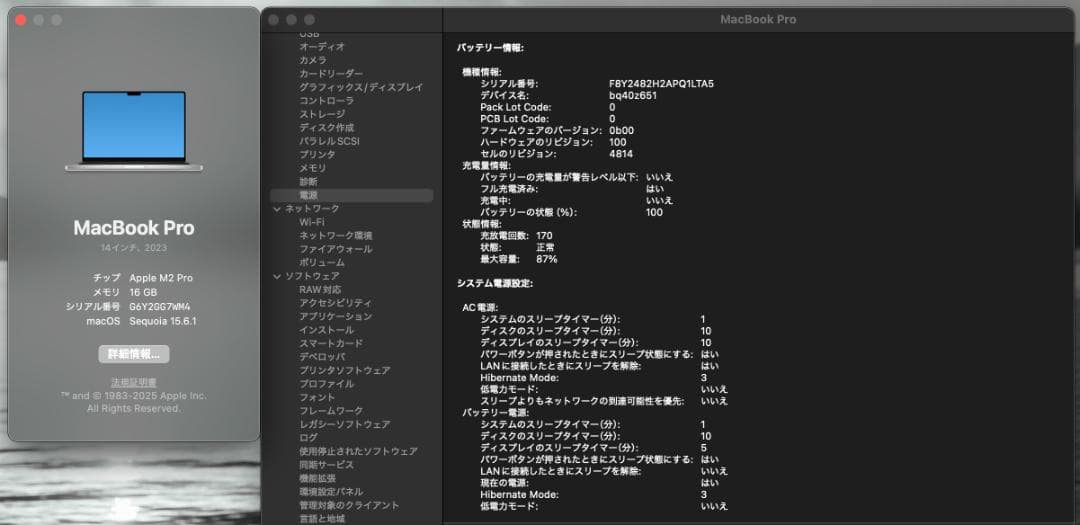Click the システム電源設定 heading
Screen dimensions: 1080x525
[x=495, y=283]
